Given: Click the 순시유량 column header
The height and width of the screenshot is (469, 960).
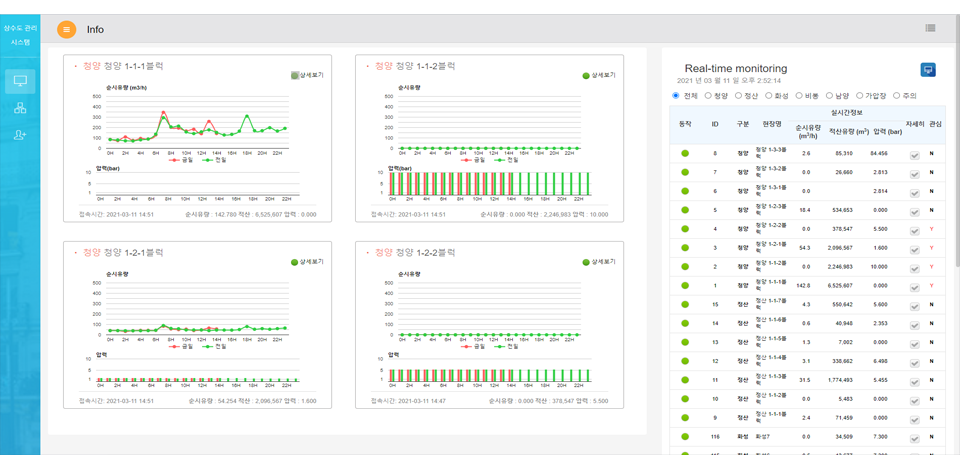Looking at the screenshot, I should point(806,131).
